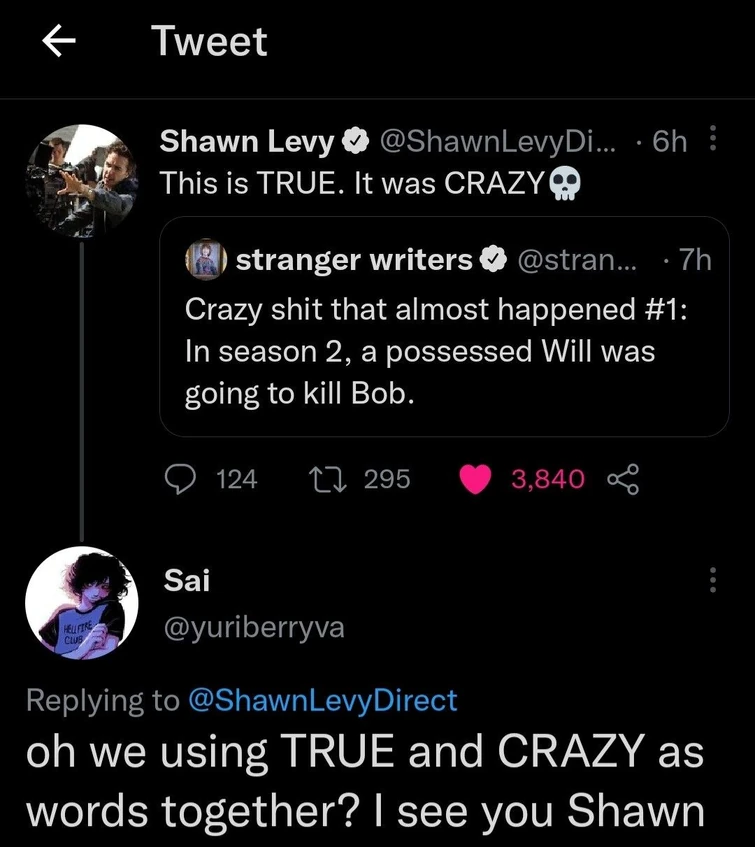Open the Shawn Levy display name
This screenshot has width=755, height=847.
pos(247,142)
